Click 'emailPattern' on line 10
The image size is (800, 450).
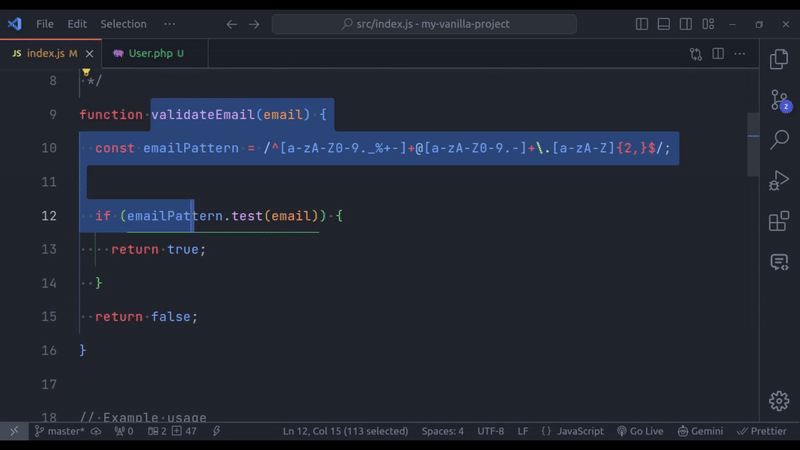191,148
